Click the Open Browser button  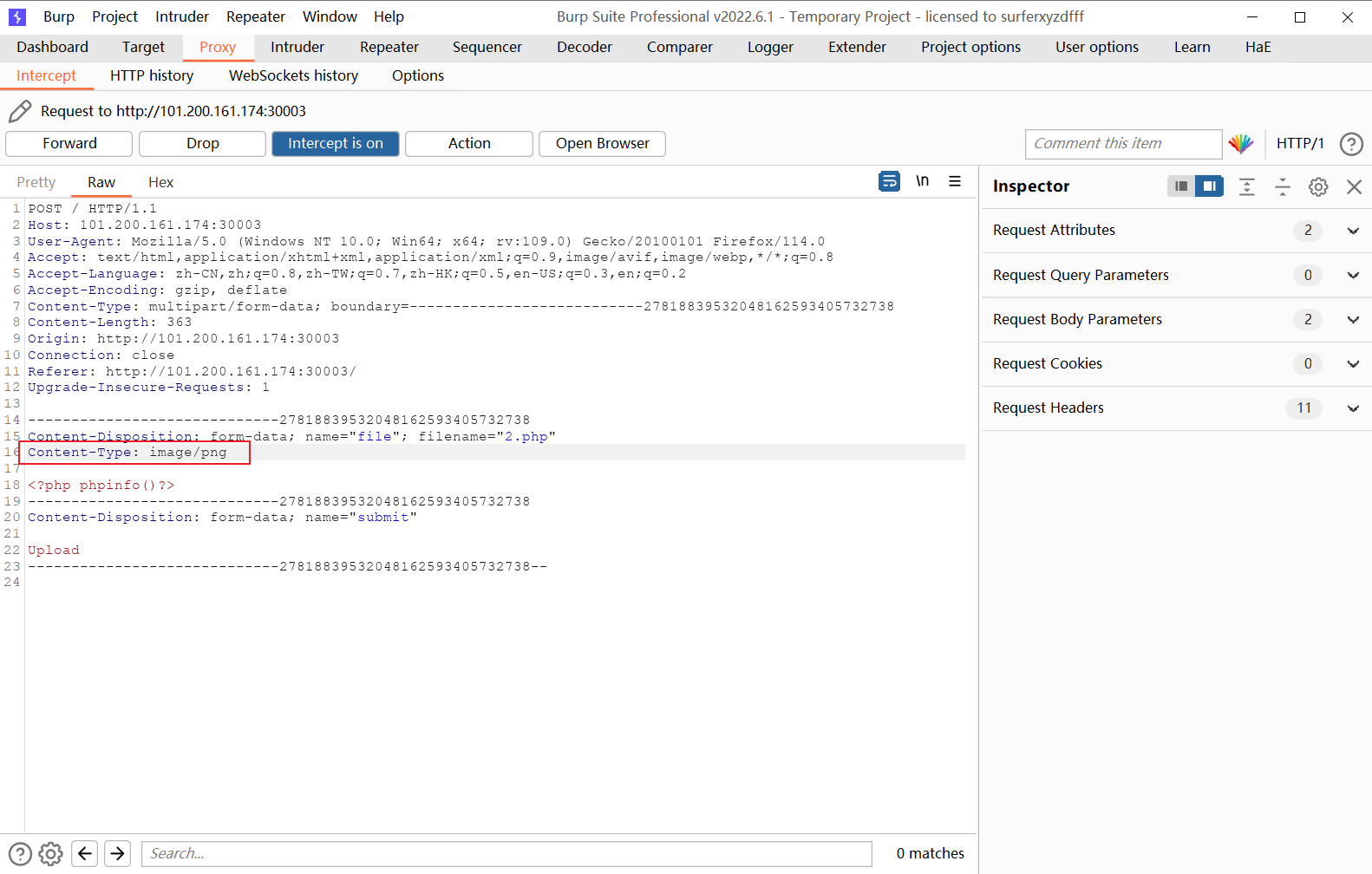[603, 144]
